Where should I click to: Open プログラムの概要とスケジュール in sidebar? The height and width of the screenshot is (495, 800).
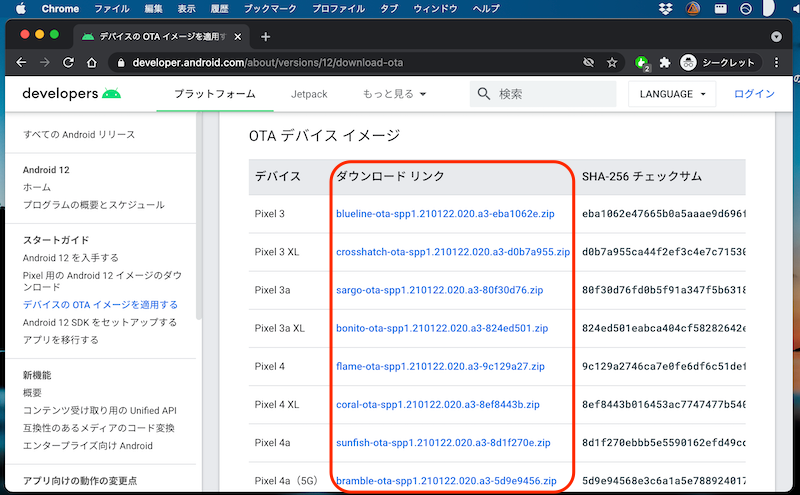[x=94, y=205]
